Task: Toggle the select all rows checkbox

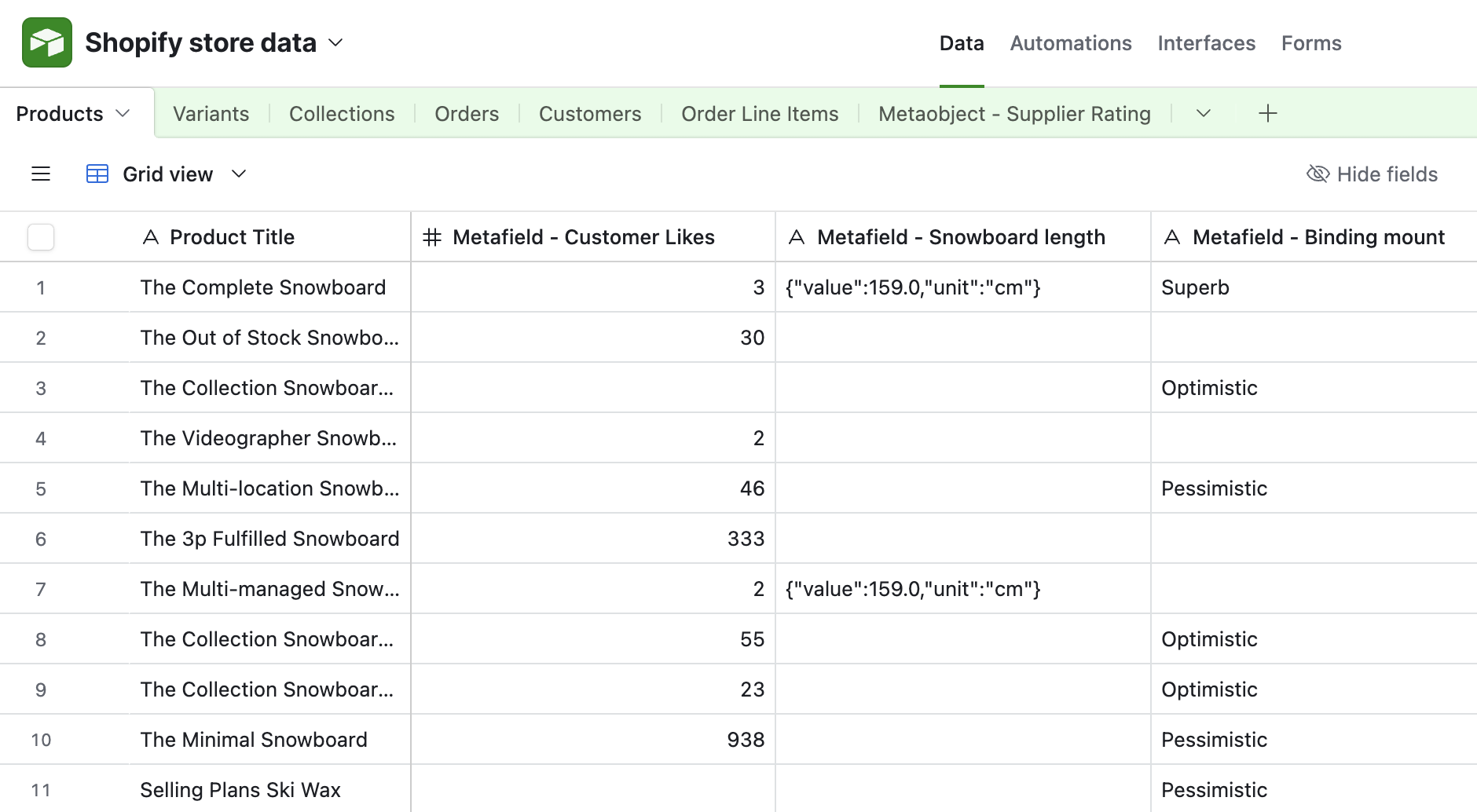Action: [x=41, y=237]
